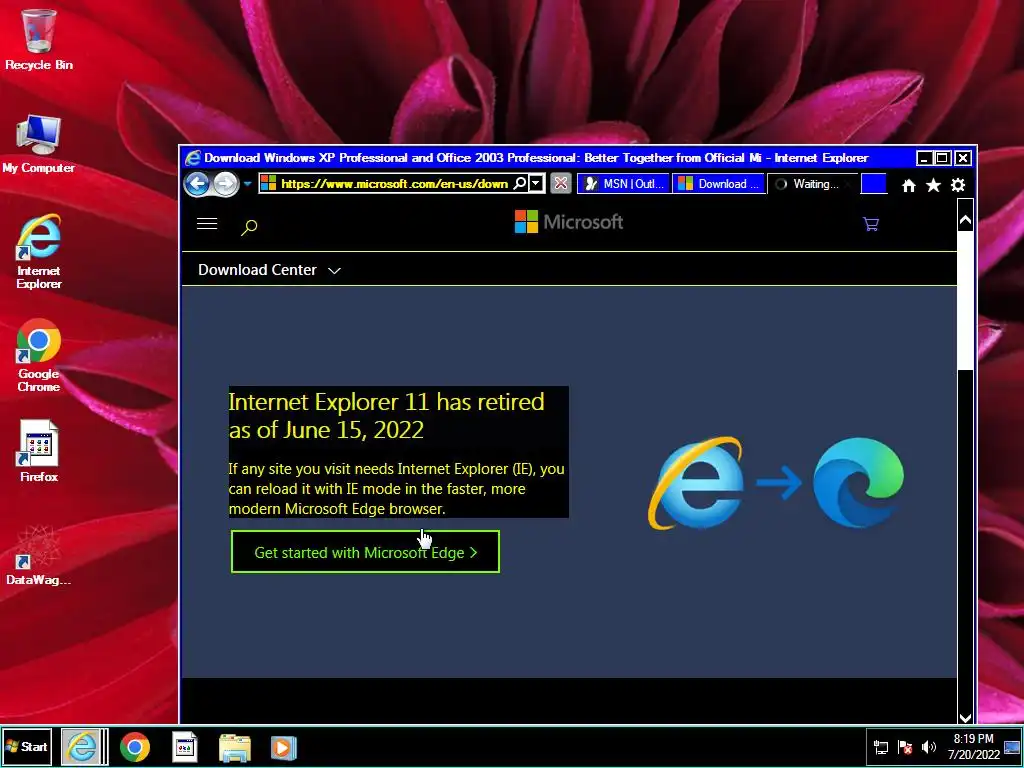
Task: Click the IE window title bar icon
Action: 193,157
